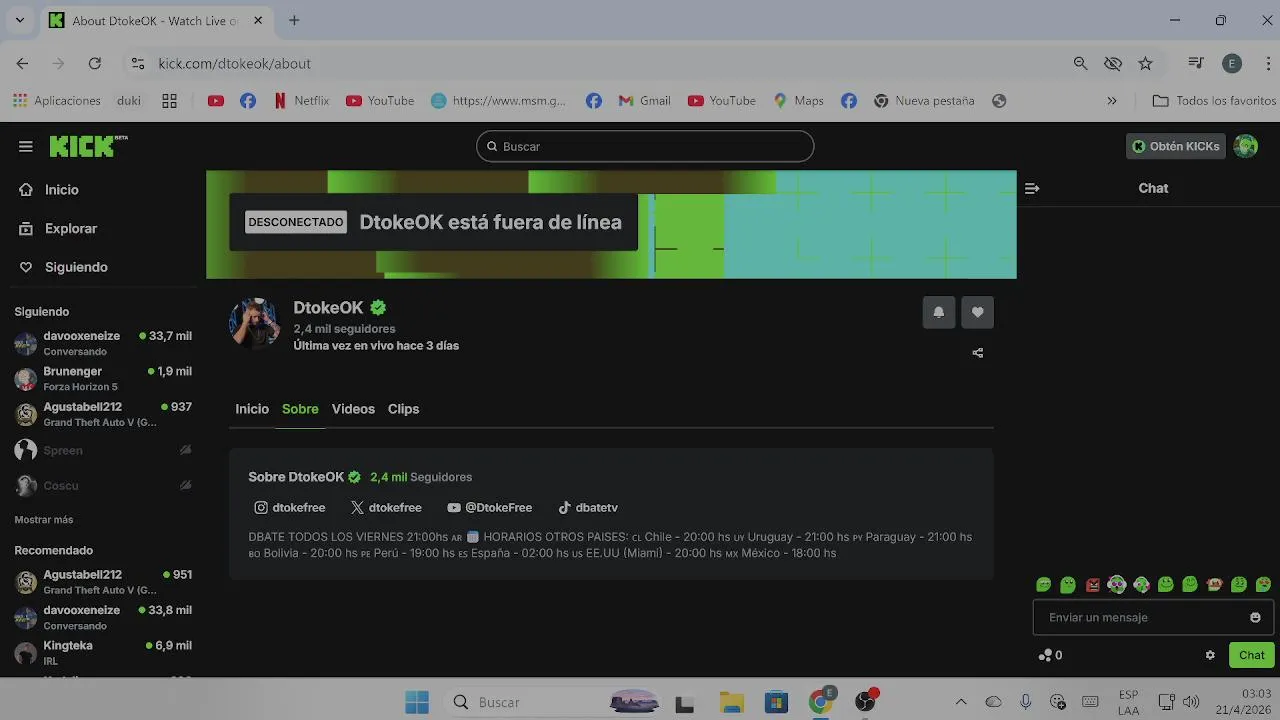Click the Obtén KICKs button
The width and height of the screenshot is (1280, 720).
pos(1176,146)
